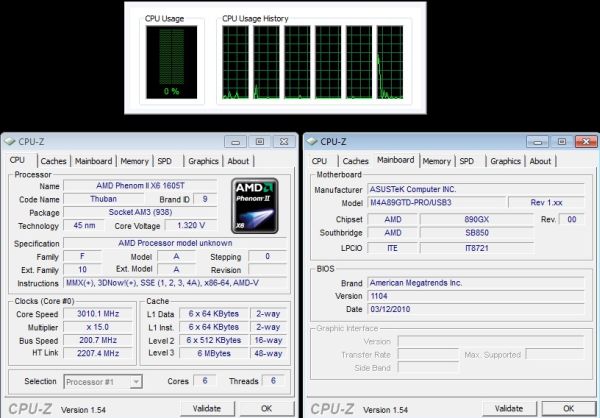Image resolution: width=600 pixels, height=418 pixels.
Task: Click CPU-Z app icon in left window title
Action: 10,142
